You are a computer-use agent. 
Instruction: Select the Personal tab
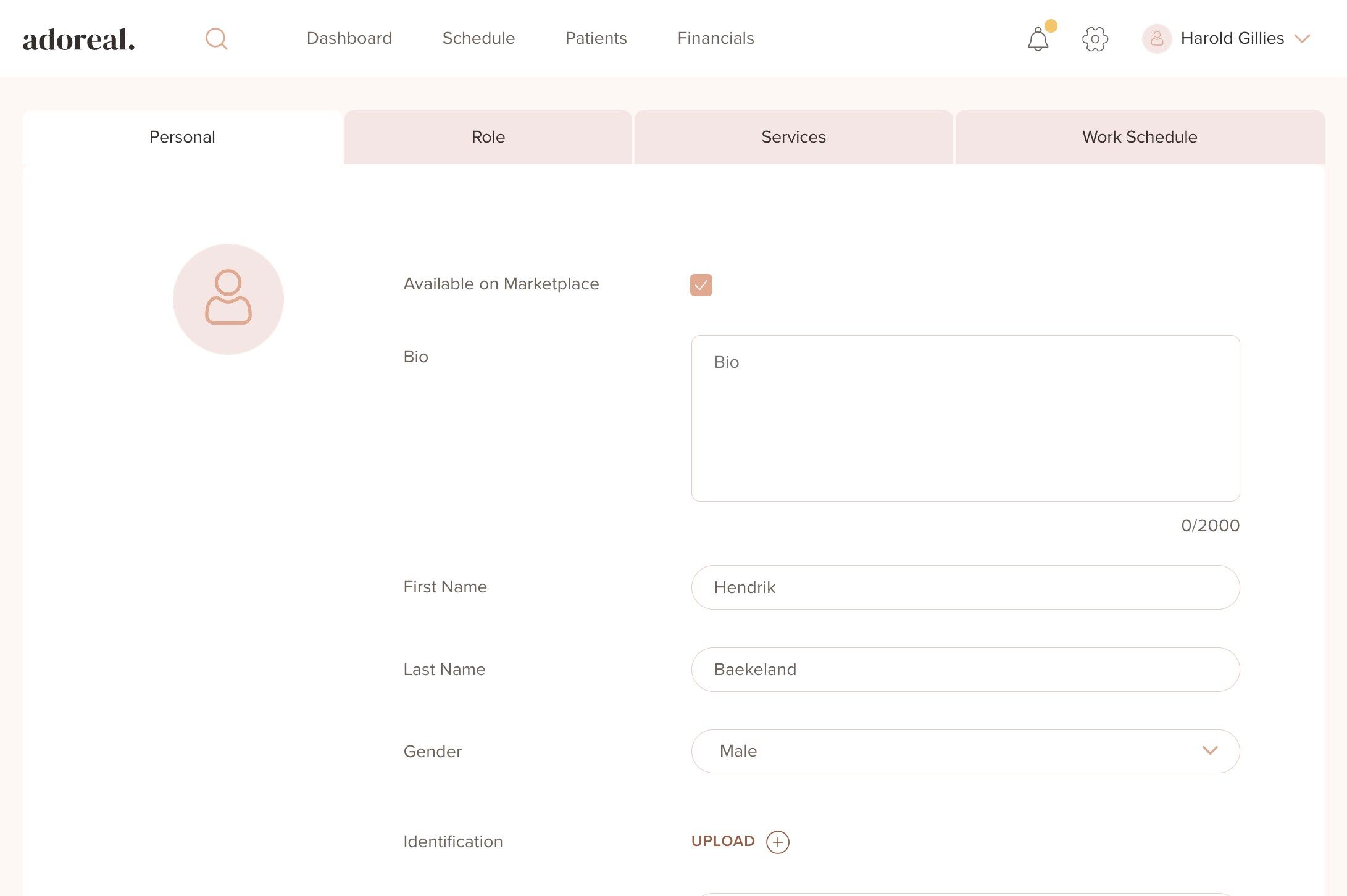pyautogui.click(x=182, y=137)
